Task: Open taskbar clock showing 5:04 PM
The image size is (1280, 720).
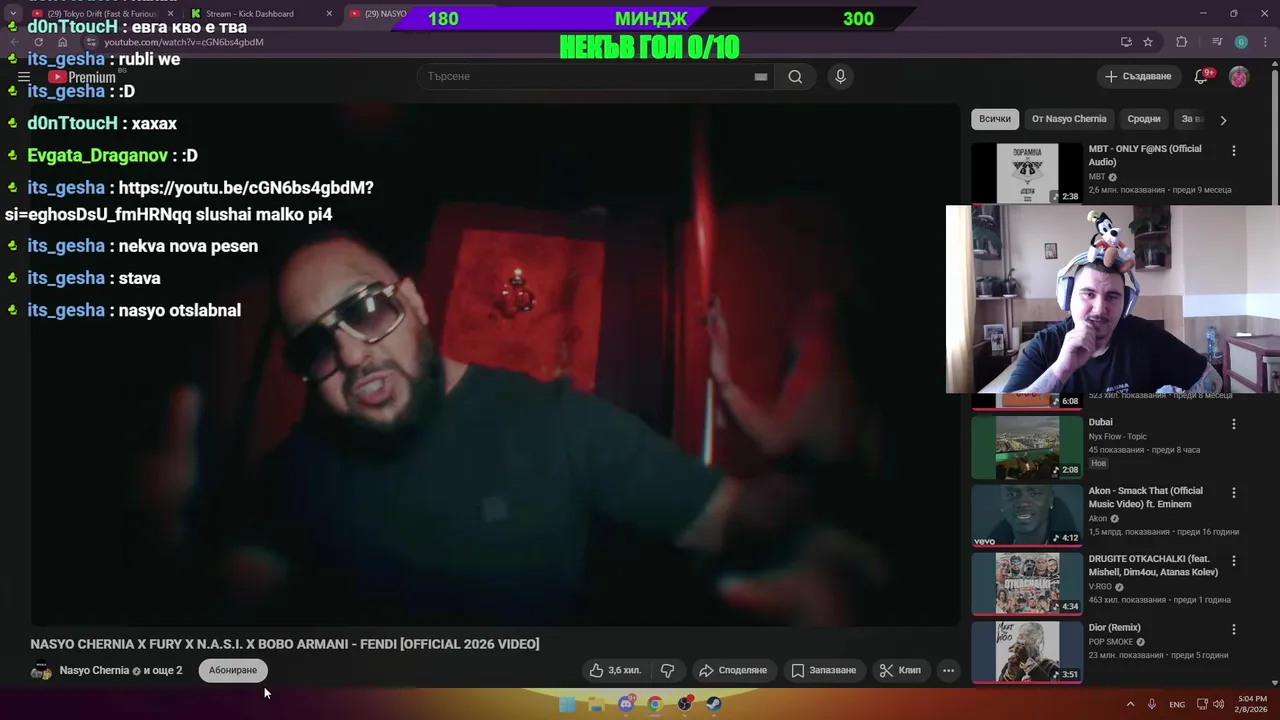Action: click(x=1251, y=704)
